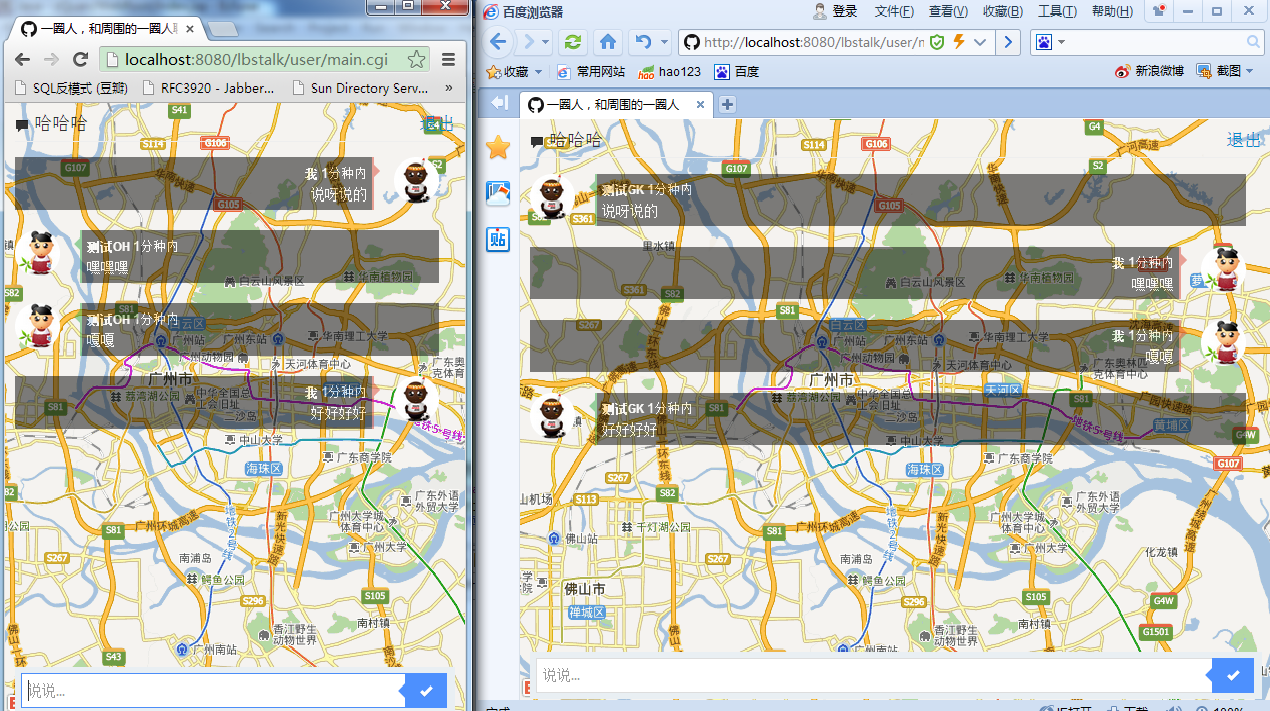The height and width of the screenshot is (711, 1270).
Task: Open forward history dropdown in Baidu browser
Action: pyautogui.click(x=546, y=42)
